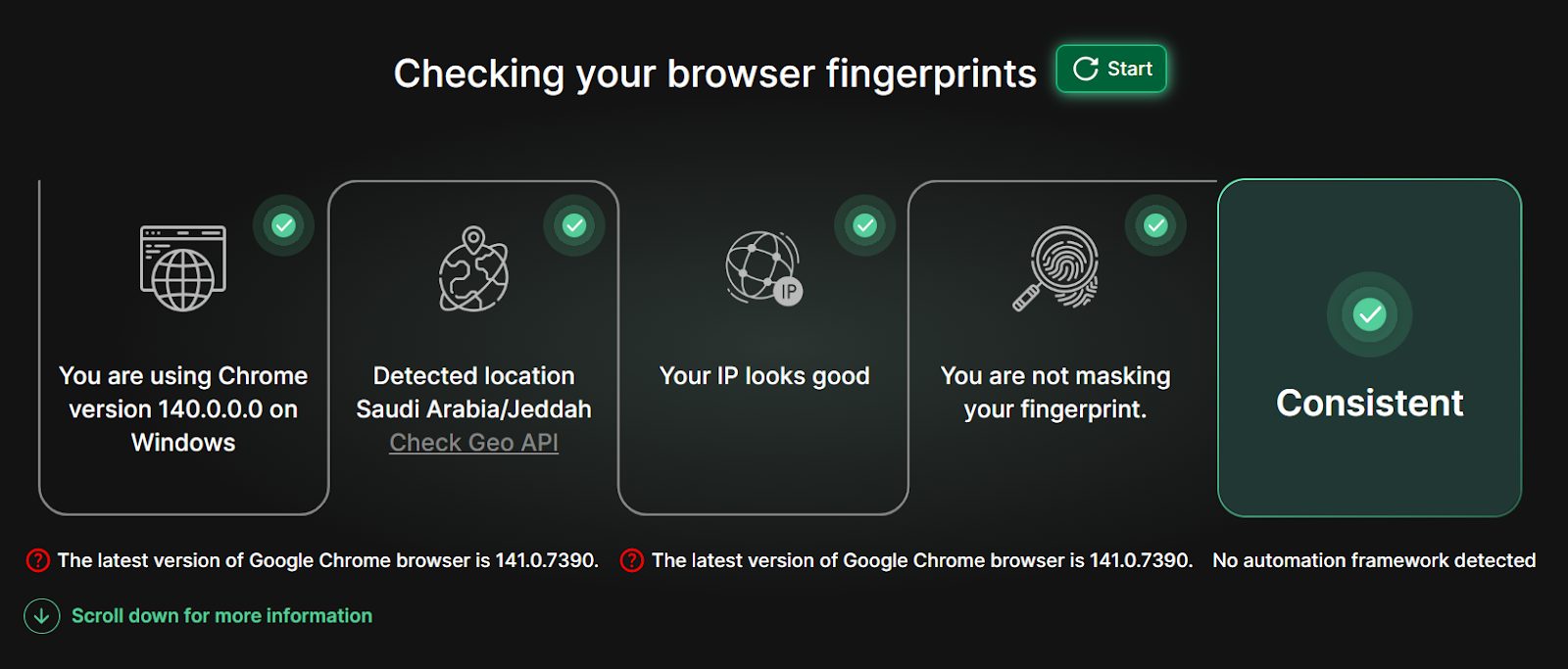Click the browser globe window icon
The height and width of the screenshot is (669, 1568).
(x=183, y=268)
